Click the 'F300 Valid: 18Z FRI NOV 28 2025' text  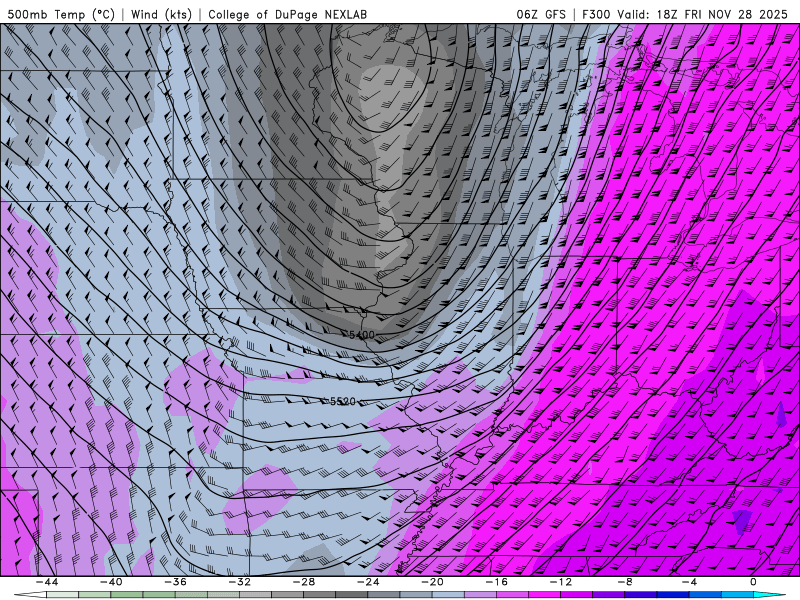tap(686, 14)
